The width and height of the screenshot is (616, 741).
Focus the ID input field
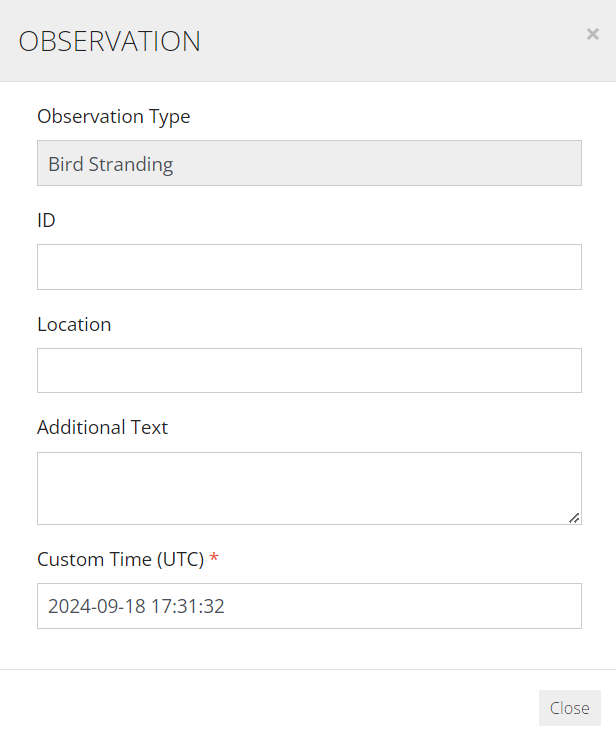pyautogui.click(x=309, y=267)
